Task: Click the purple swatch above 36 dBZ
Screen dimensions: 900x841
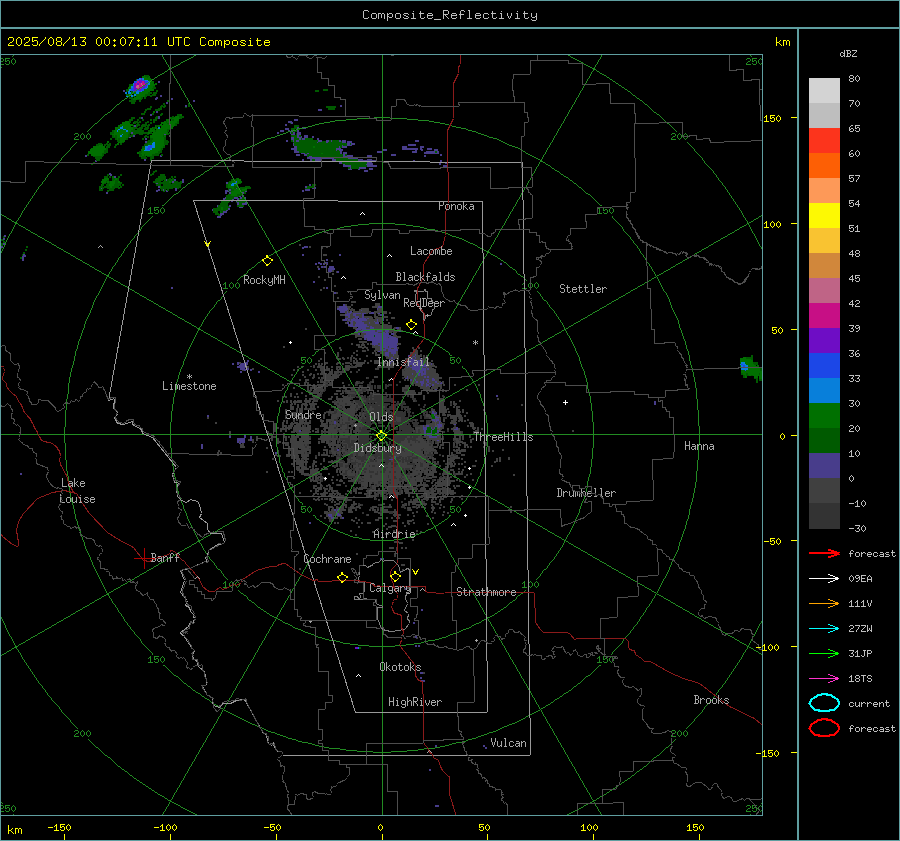Action: click(x=824, y=340)
